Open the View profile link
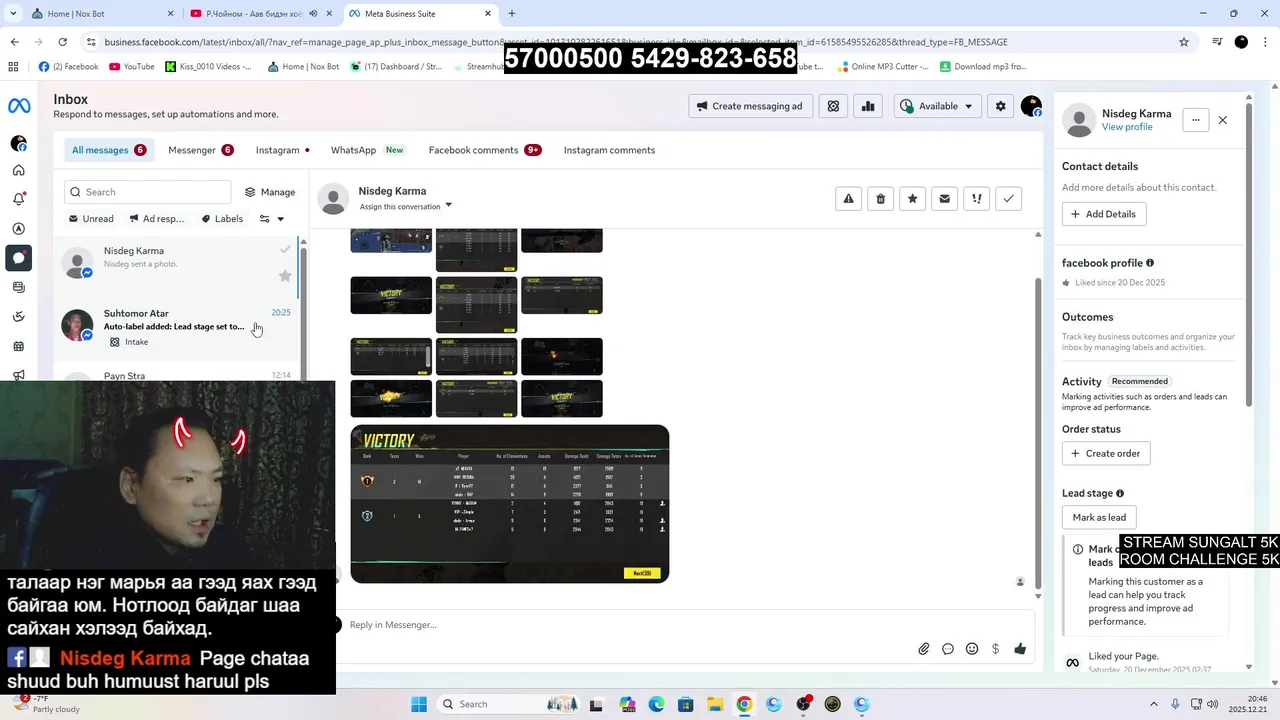The image size is (1280, 720). tap(1127, 127)
